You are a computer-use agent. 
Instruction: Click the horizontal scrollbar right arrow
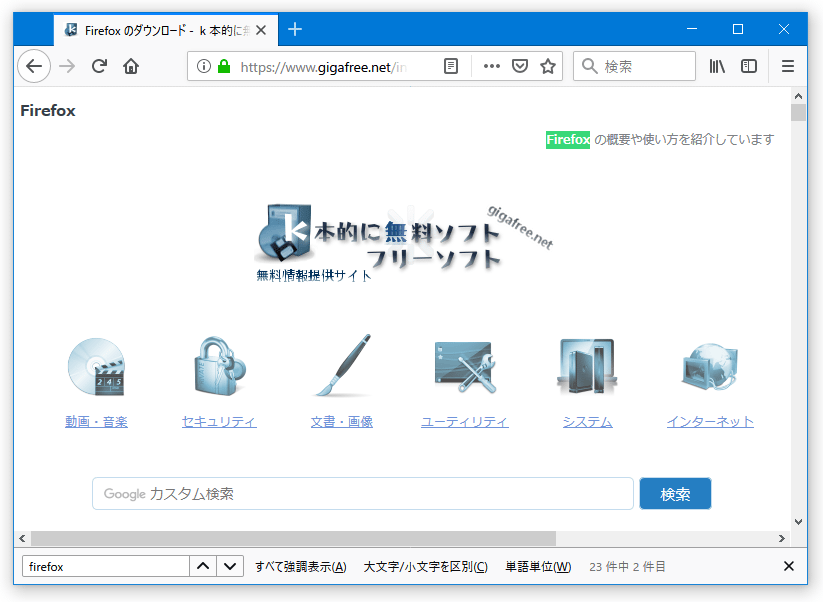tap(782, 538)
